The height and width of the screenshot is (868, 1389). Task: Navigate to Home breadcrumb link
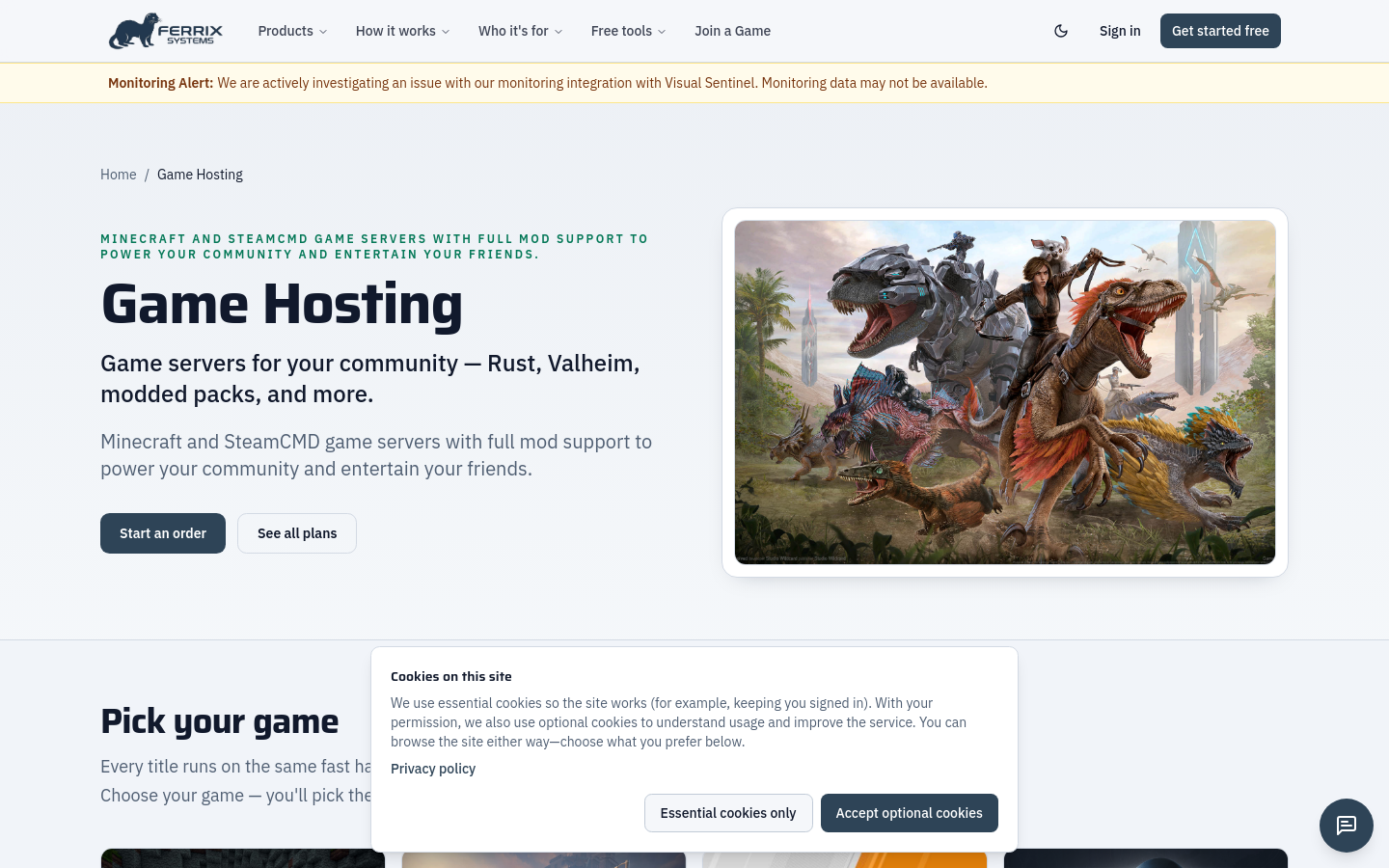pos(119,175)
